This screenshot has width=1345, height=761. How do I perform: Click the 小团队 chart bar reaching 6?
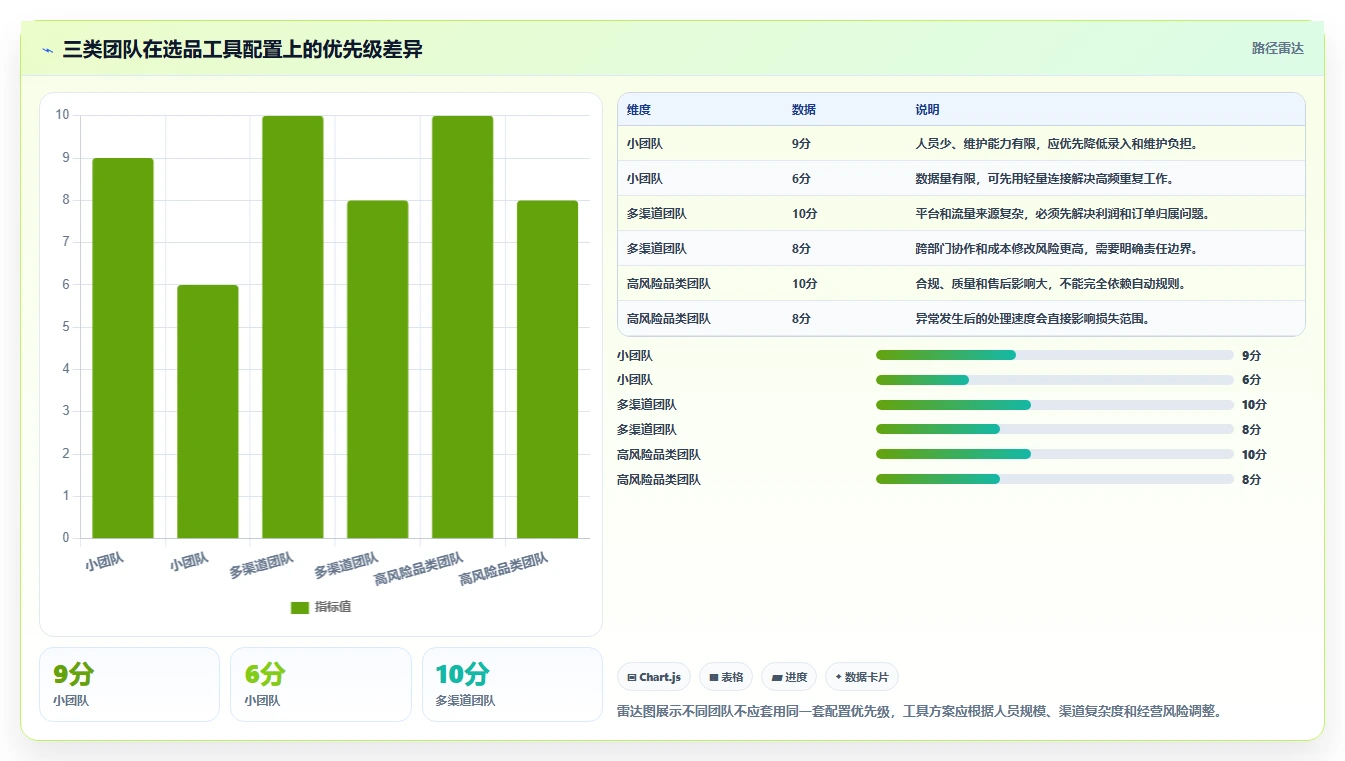pos(208,412)
